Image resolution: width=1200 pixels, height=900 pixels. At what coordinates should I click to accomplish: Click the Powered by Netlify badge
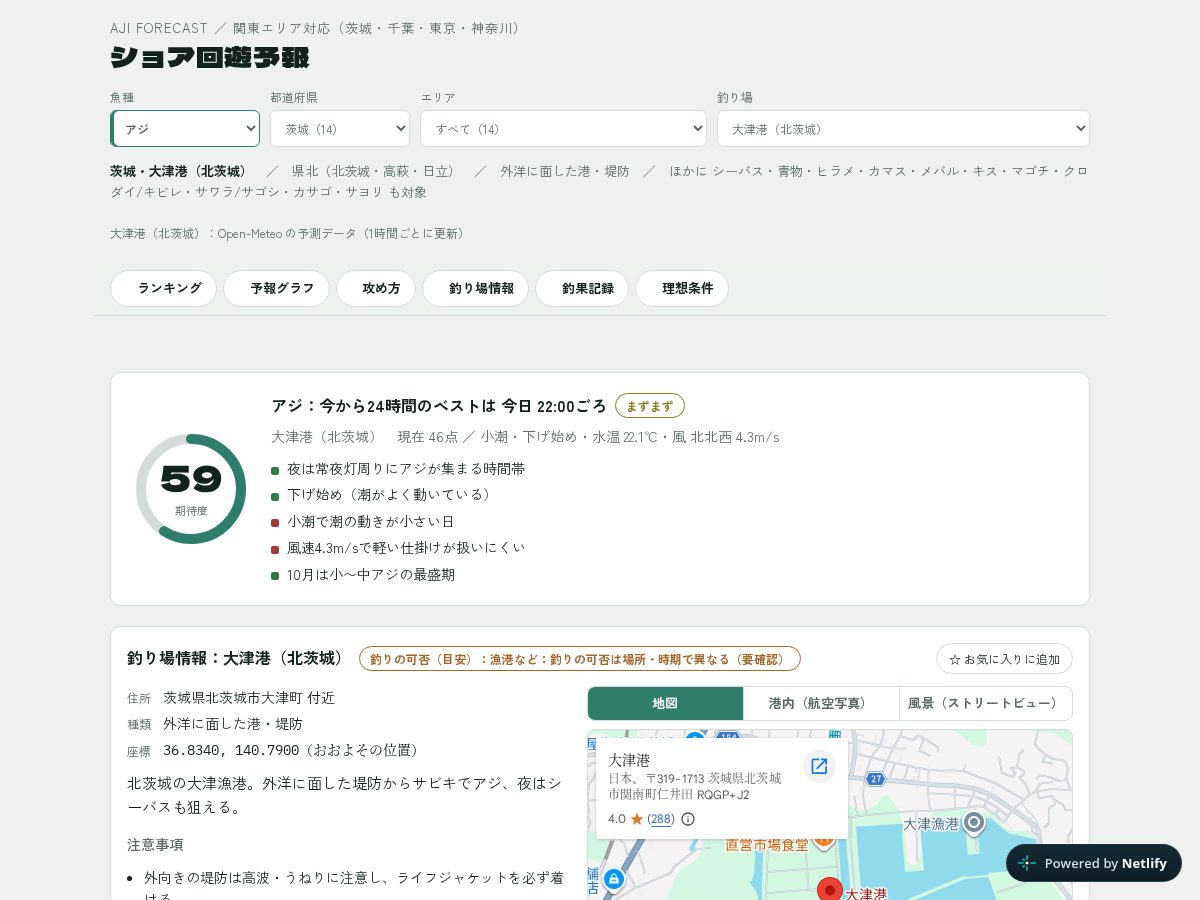(1094, 863)
